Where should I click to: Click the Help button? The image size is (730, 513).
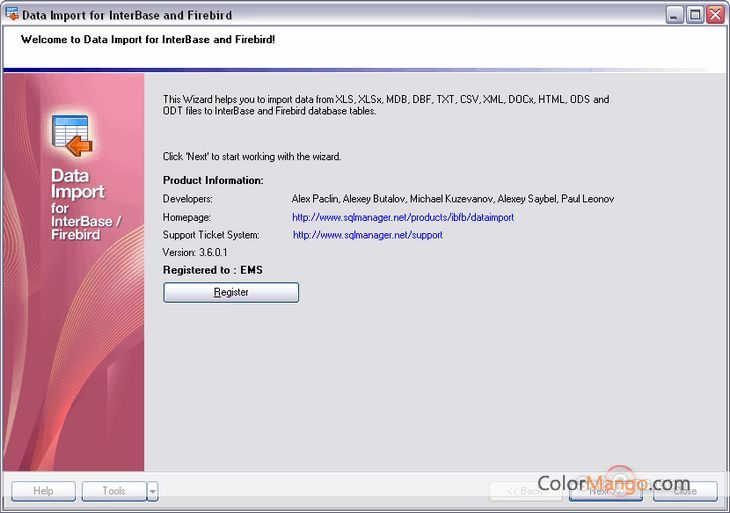tap(43, 491)
